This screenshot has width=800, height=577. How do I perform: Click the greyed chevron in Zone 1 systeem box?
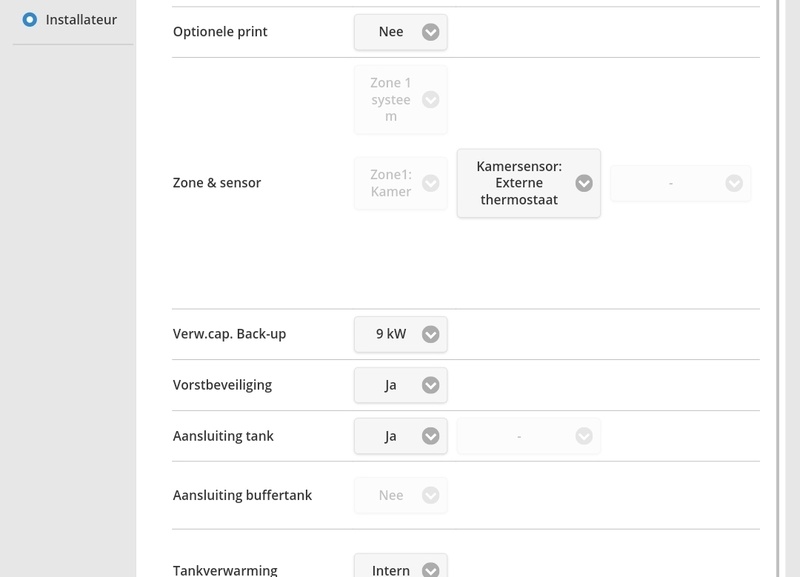pos(430,100)
